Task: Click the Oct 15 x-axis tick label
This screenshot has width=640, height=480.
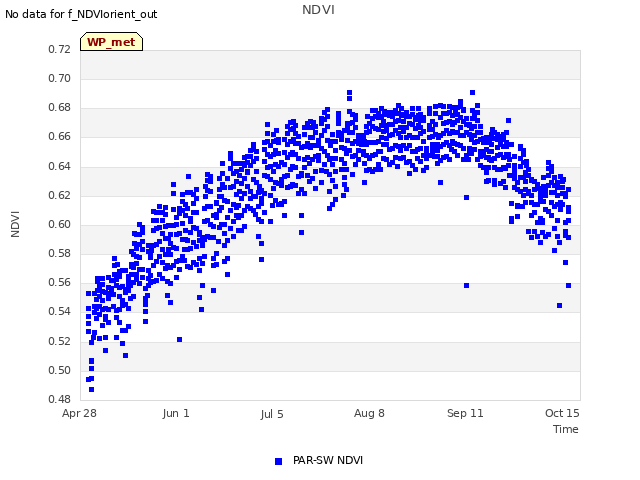Action: coord(562,413)
